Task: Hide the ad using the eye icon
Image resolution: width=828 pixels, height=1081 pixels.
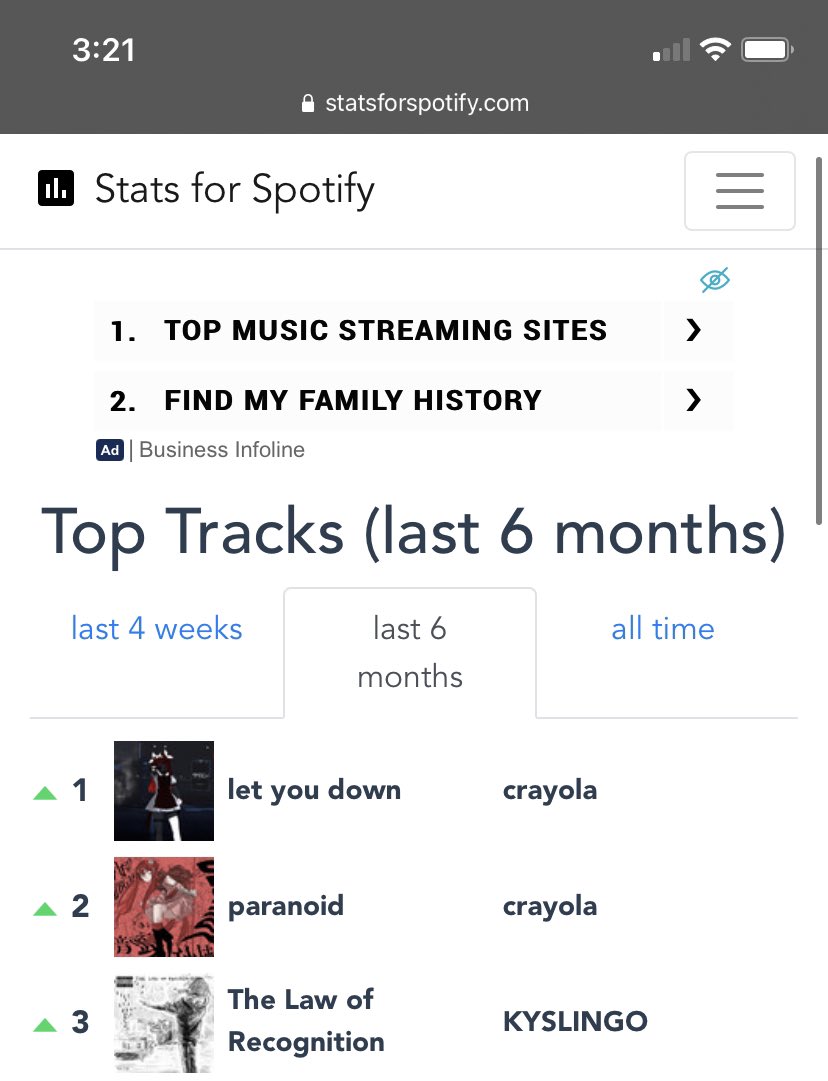Action: coord(715,280)
